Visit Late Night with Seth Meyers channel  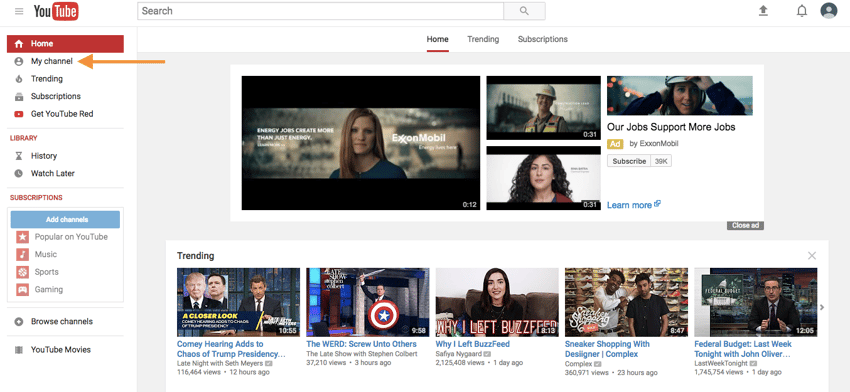[x=220, y=363]
